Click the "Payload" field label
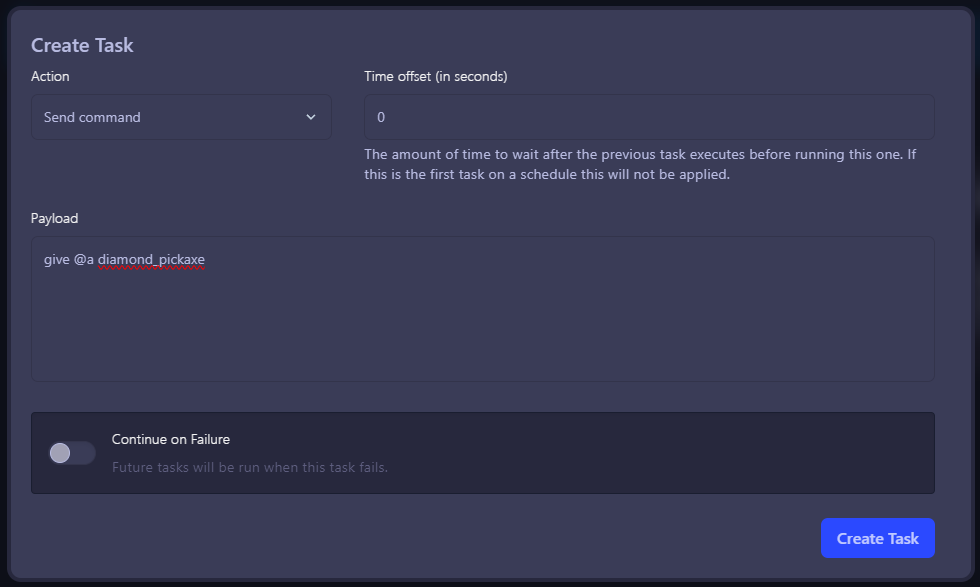The height and width of the screenshot is (587, 980). (x=54, y=218)
